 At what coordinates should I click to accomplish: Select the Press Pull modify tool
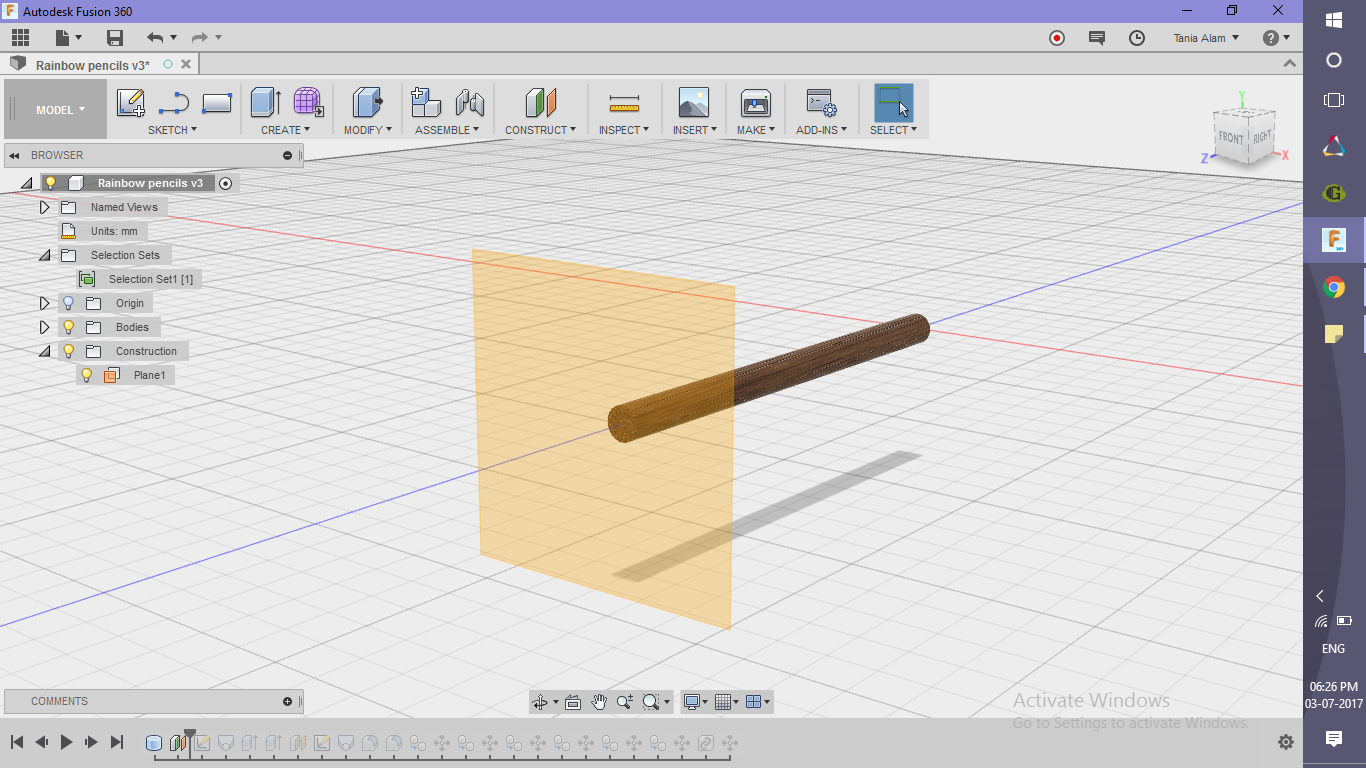[x=368, y=102]
